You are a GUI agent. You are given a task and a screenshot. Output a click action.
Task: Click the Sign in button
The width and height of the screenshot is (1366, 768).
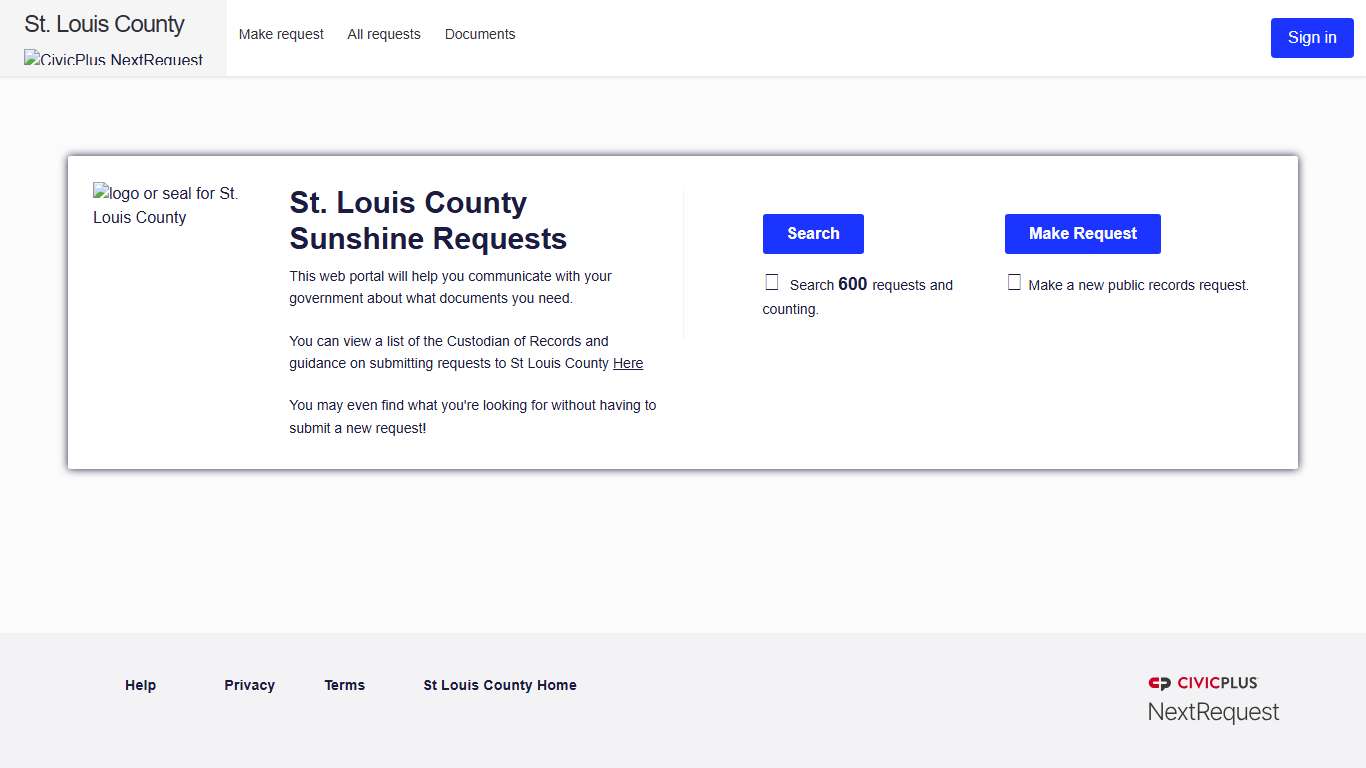tap(1312, 37)
